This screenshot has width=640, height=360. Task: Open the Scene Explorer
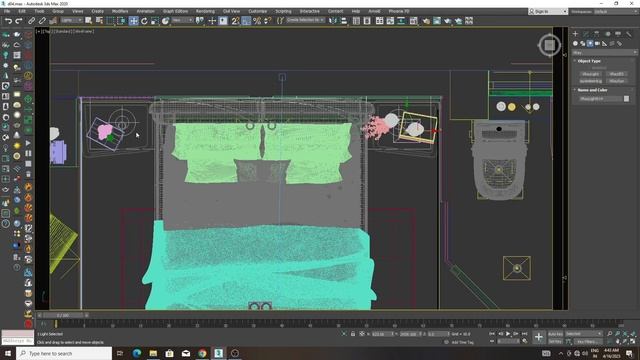(x=356, y=21)
